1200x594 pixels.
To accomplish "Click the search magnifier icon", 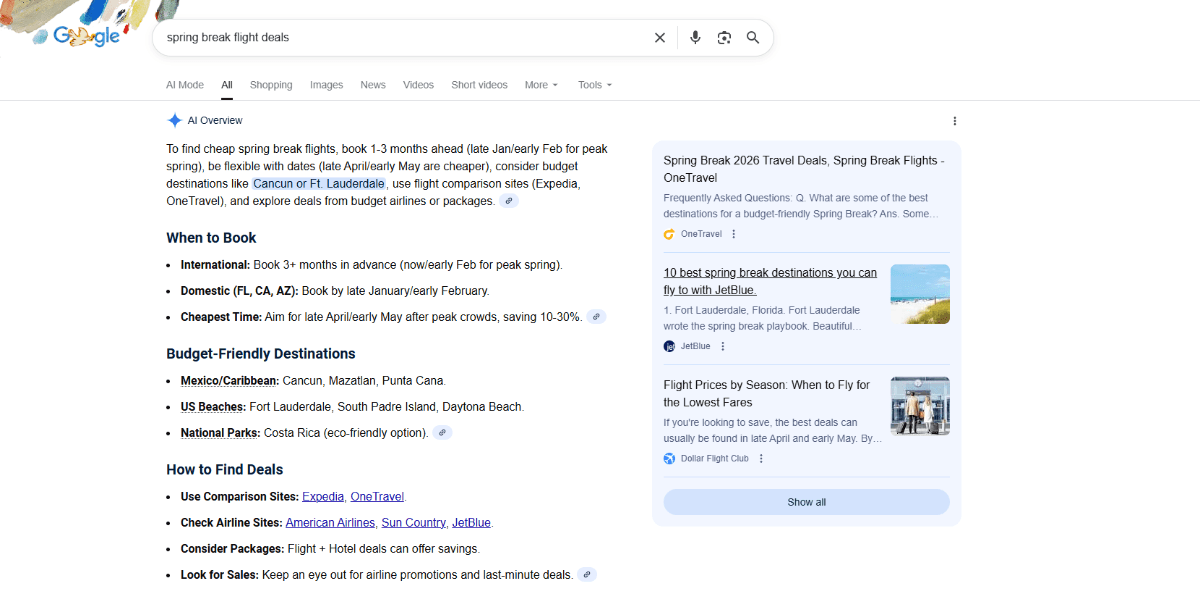I will 753,37.
